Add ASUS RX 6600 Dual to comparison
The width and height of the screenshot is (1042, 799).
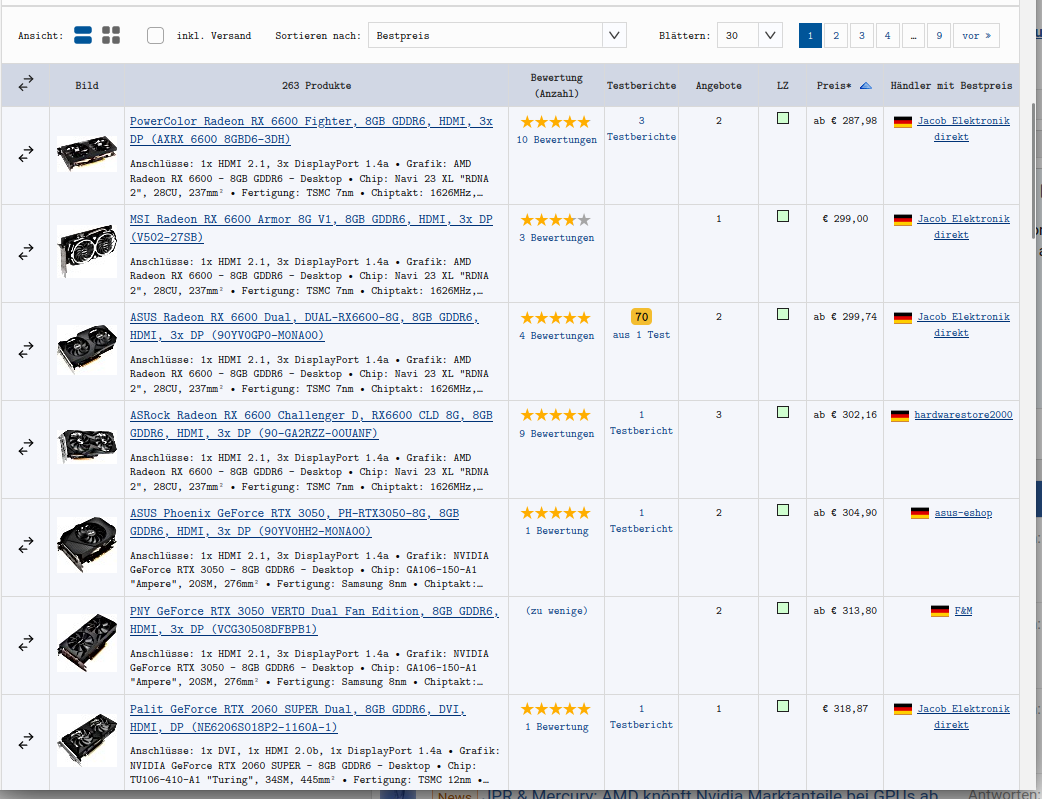[x=26, y=350]
